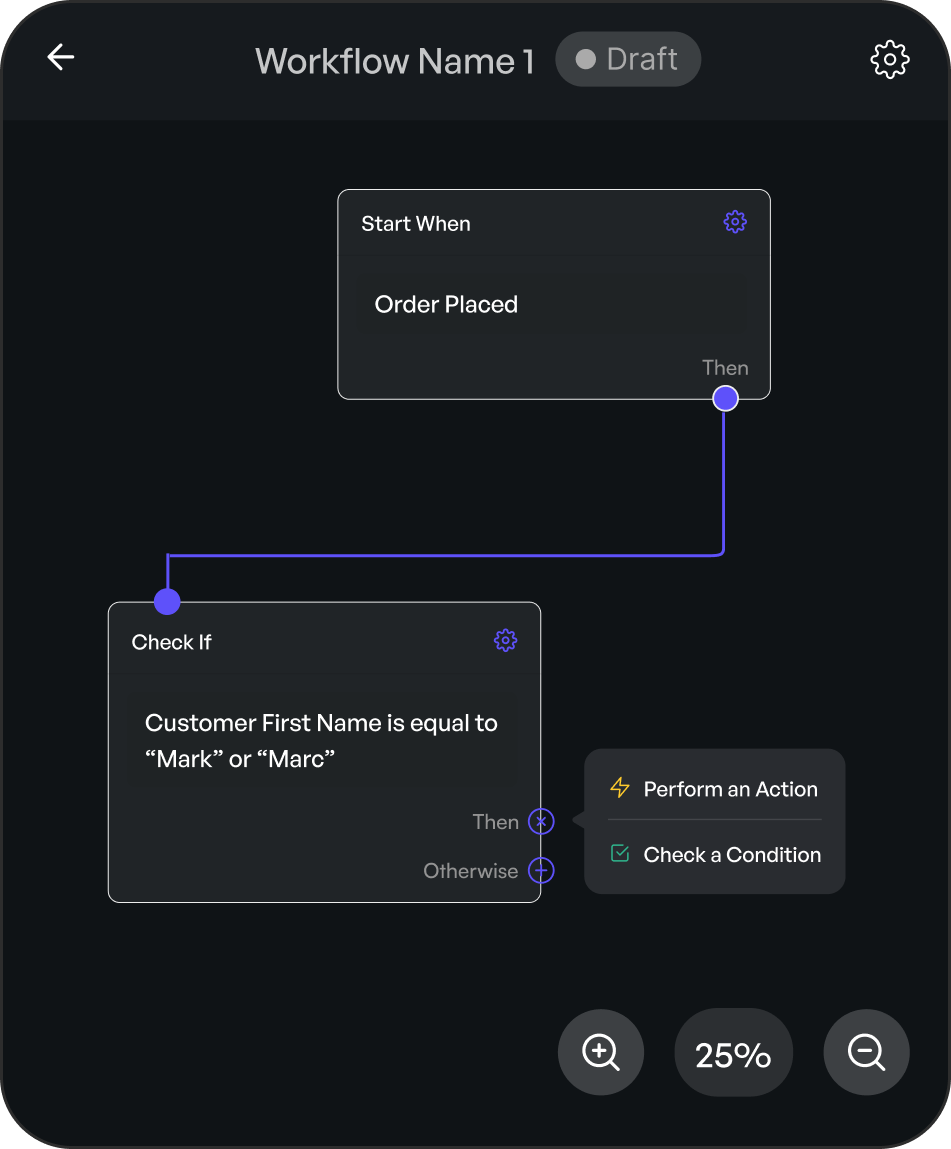Viewport: 951px width, 1149px height.
Task: Open settings for the Check If condition card
Action: click(x=505, y=640)
